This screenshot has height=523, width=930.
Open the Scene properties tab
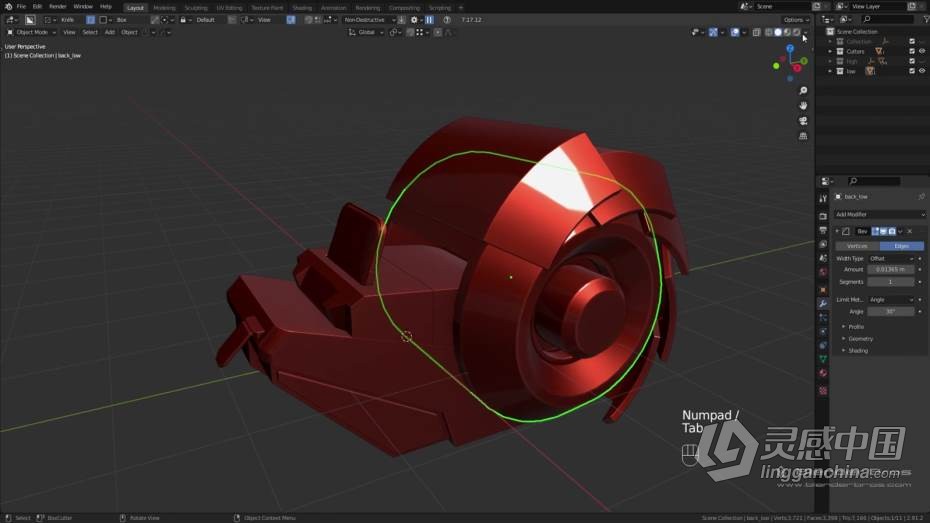823,259
